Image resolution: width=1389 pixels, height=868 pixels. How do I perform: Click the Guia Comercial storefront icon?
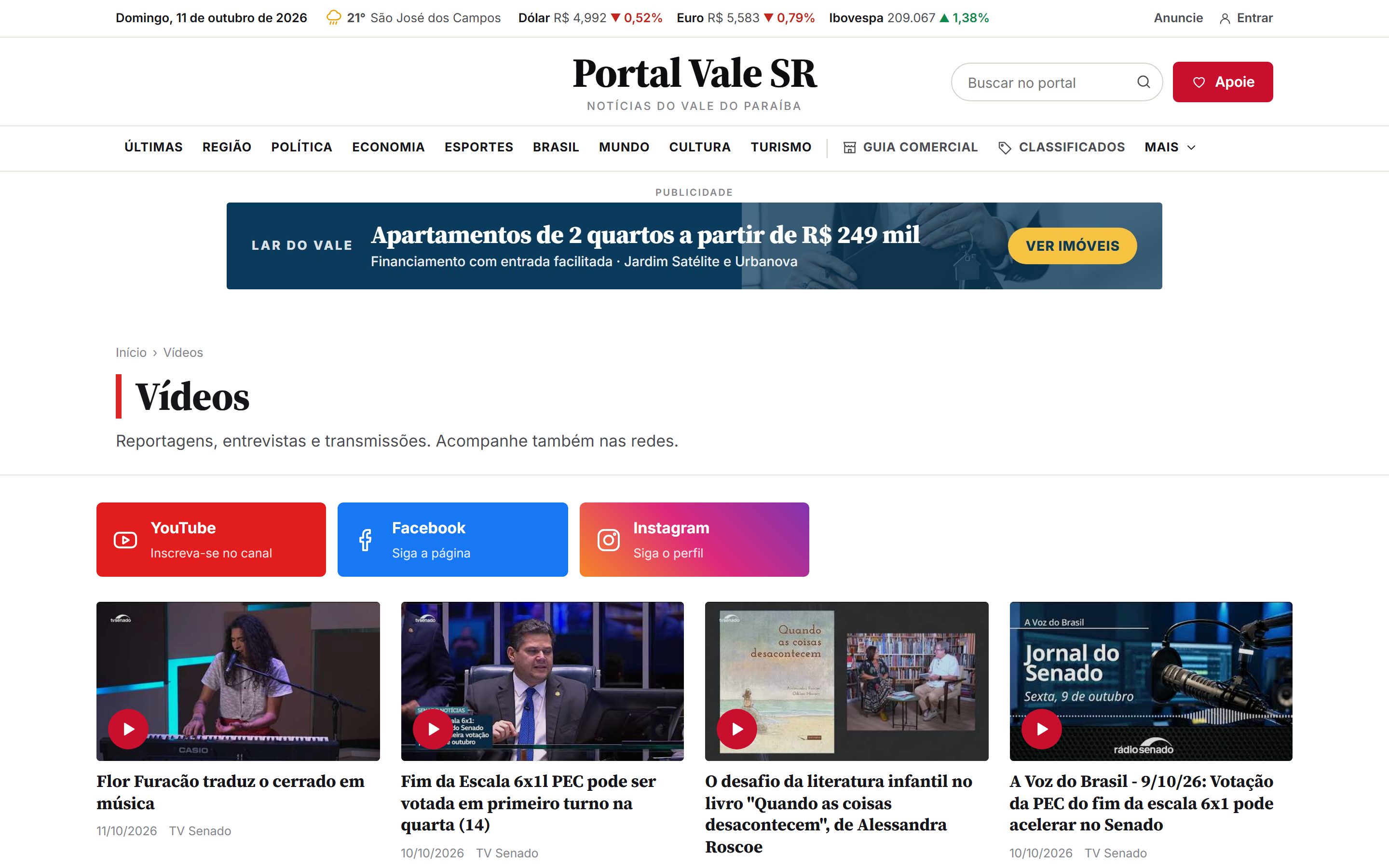pyautogui.click(x=849, y=148)
